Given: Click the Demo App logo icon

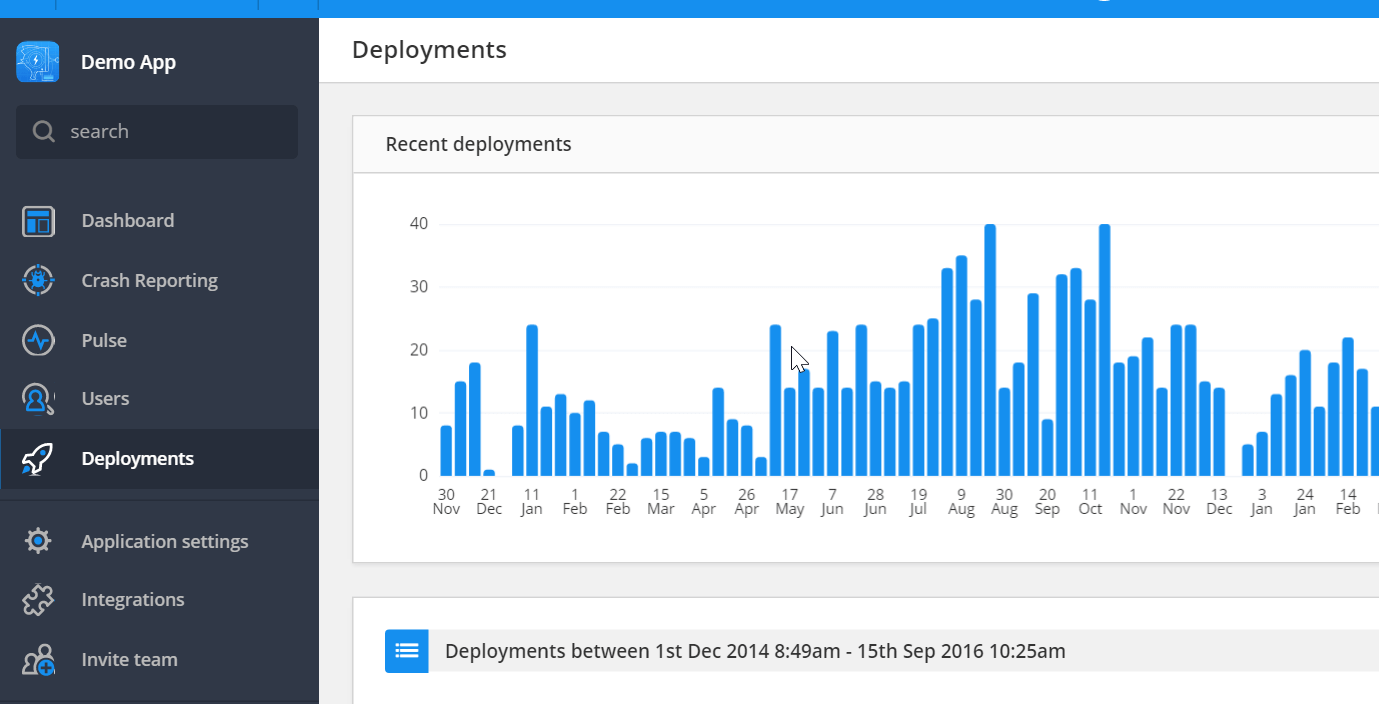Looking at the screenshot, I should (37, 61).
